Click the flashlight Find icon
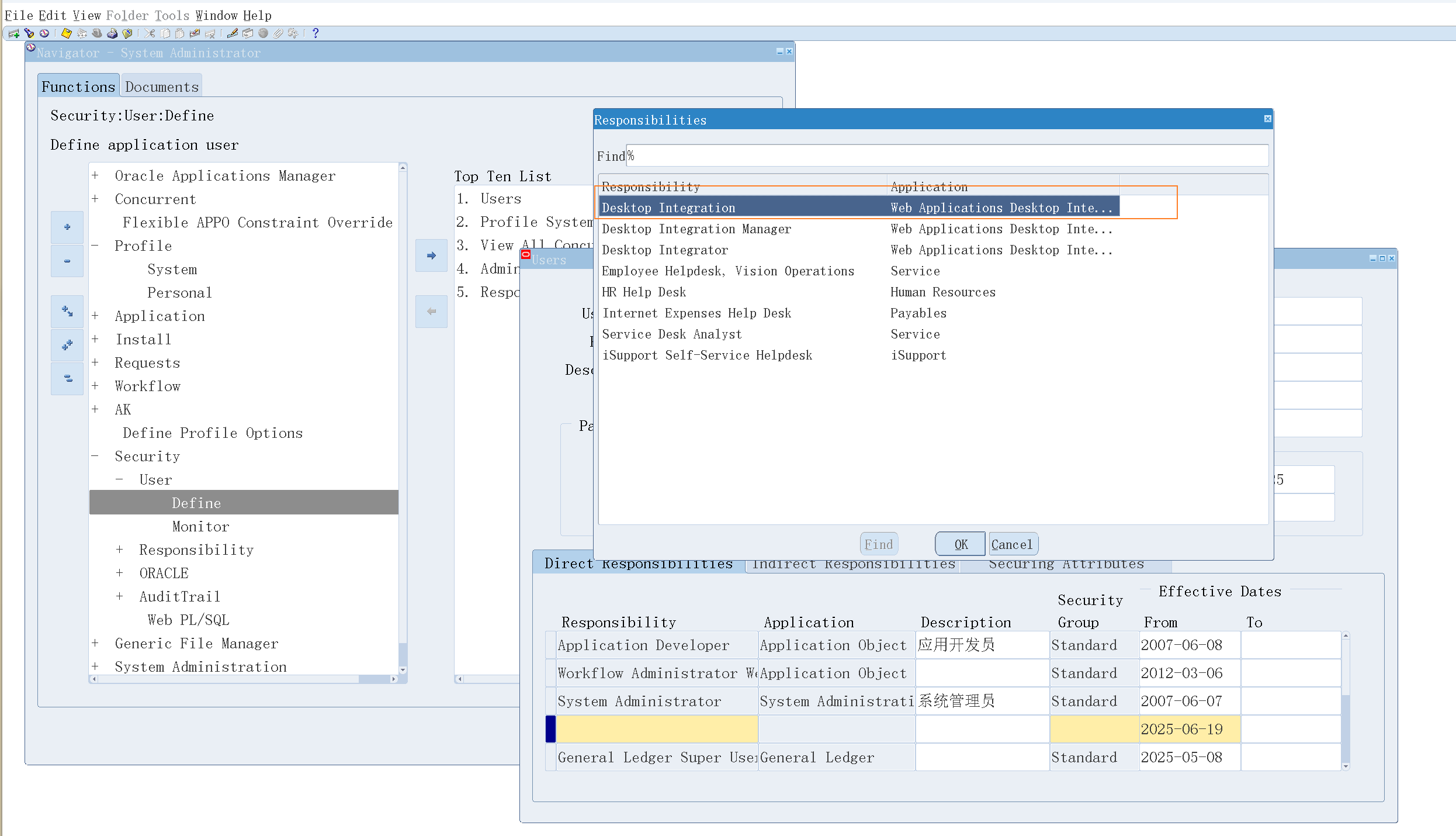This screenshot has height=836, width=1456. [x=29, y=33]
